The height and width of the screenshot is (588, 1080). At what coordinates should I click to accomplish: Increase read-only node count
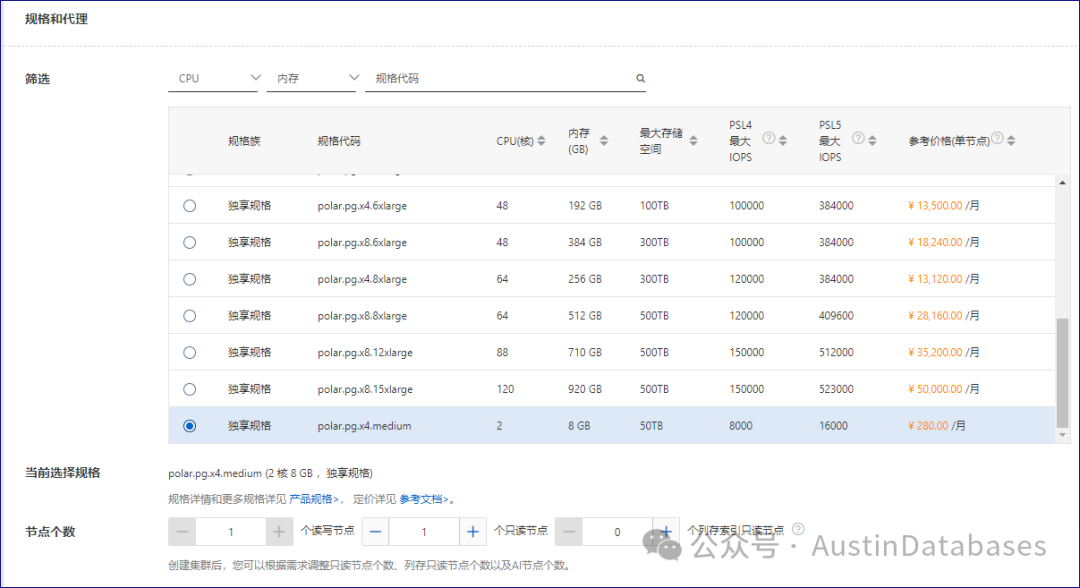pyautogui.click(x=472, y=532)
